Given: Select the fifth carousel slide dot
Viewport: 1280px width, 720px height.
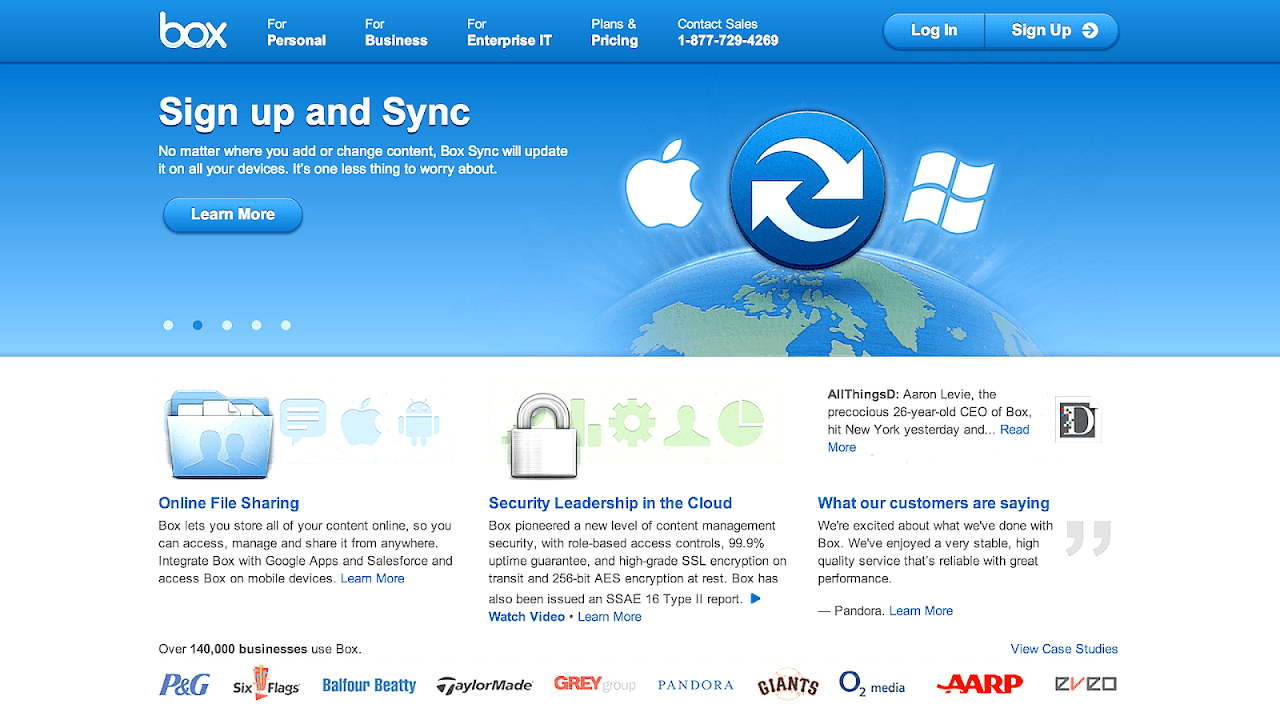Looking at the screenshot, I should coord(286,325).
